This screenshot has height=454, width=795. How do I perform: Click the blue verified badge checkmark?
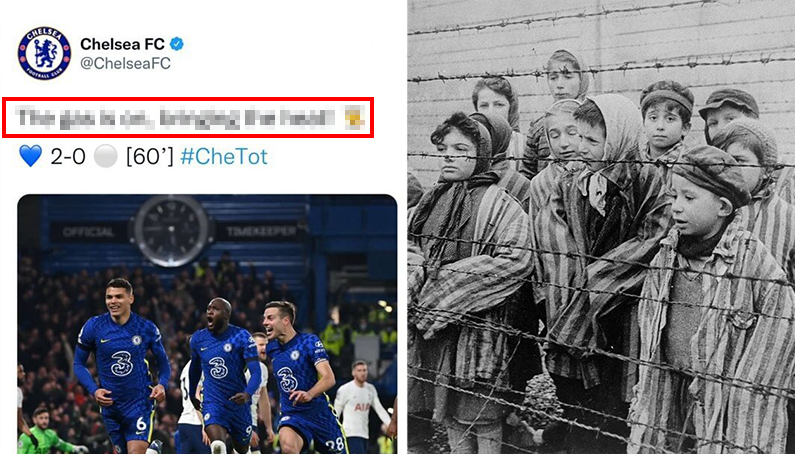point(176,44)
